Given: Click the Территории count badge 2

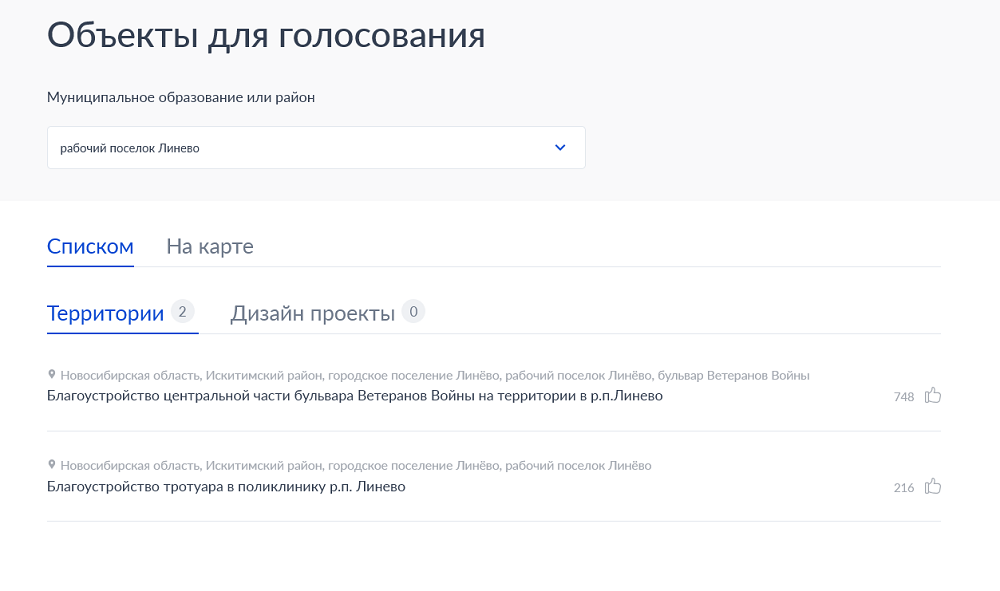Looking at the screenshot, I should [x=182, y=312].
